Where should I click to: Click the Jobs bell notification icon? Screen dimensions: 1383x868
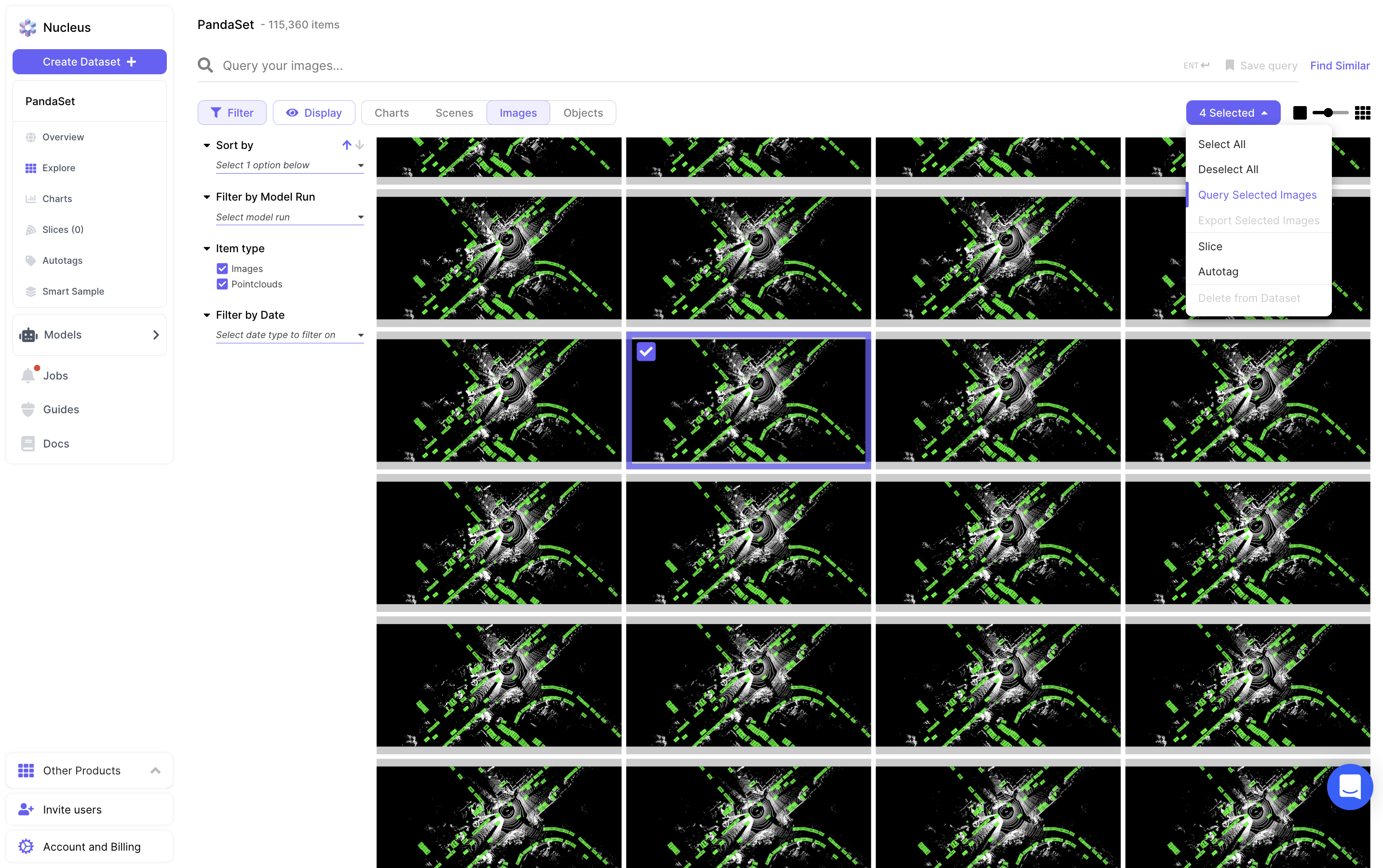point(28,376)
